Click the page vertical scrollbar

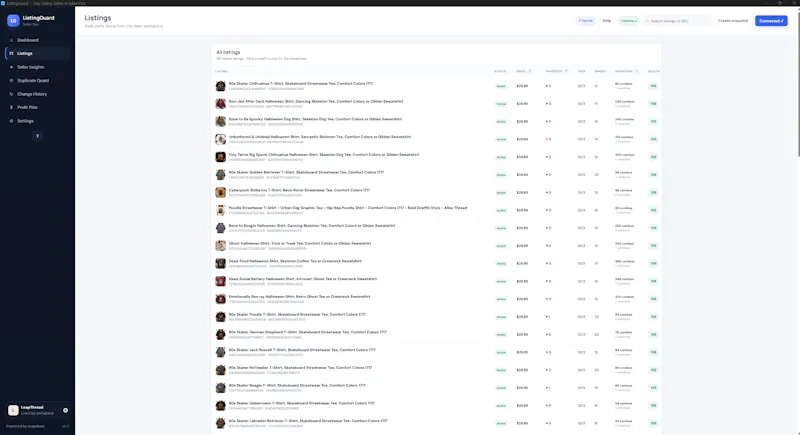[x=797, y=82]
